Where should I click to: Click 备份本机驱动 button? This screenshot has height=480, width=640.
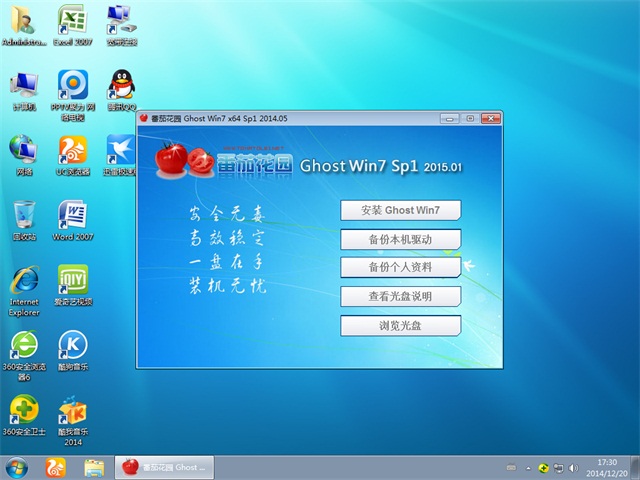[400, 239]
